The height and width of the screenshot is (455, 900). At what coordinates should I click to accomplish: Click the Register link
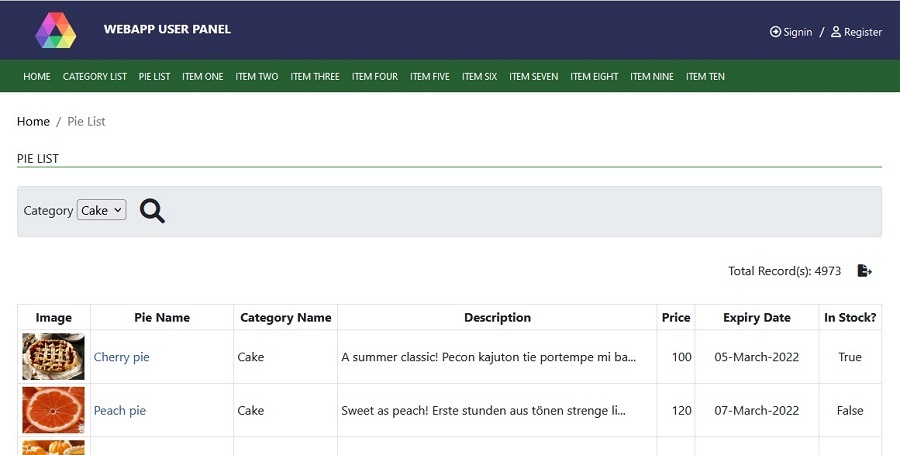856,32
